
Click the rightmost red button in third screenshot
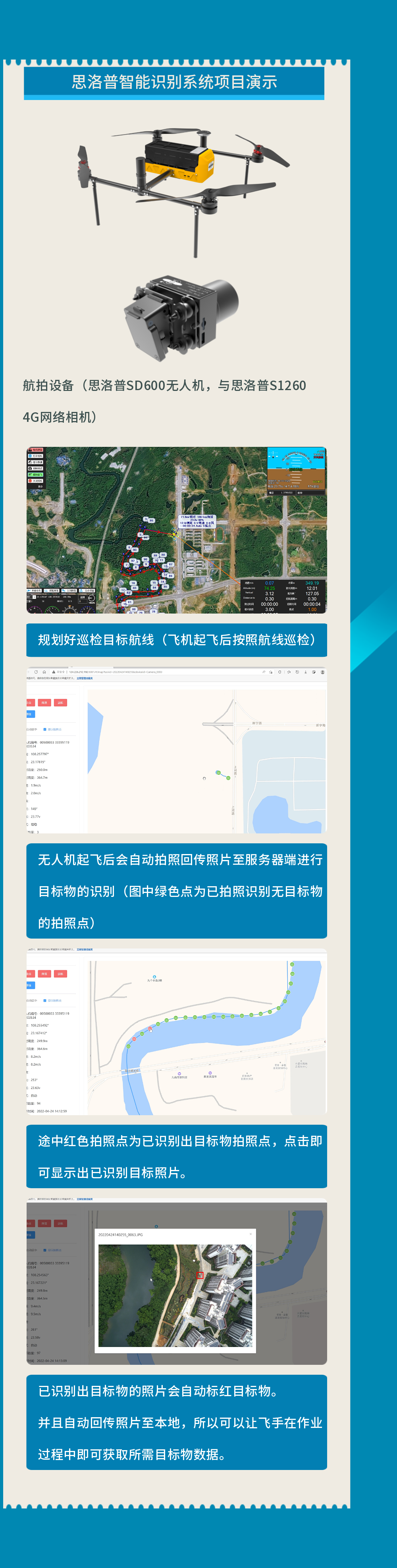click(60, 974)
